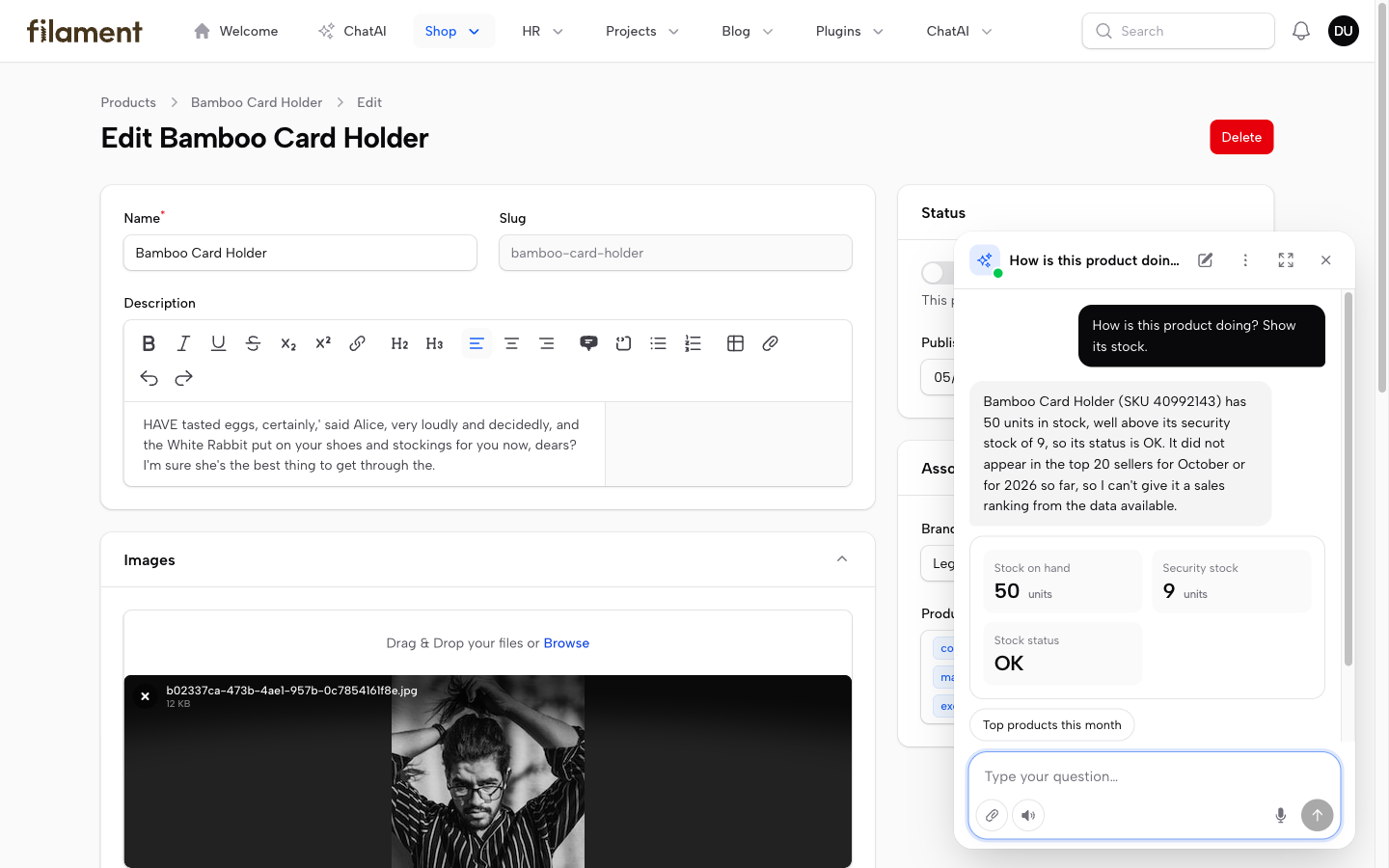Undo the last editor change
This screenshot has width=1389, height=868.
pos(149,378)
